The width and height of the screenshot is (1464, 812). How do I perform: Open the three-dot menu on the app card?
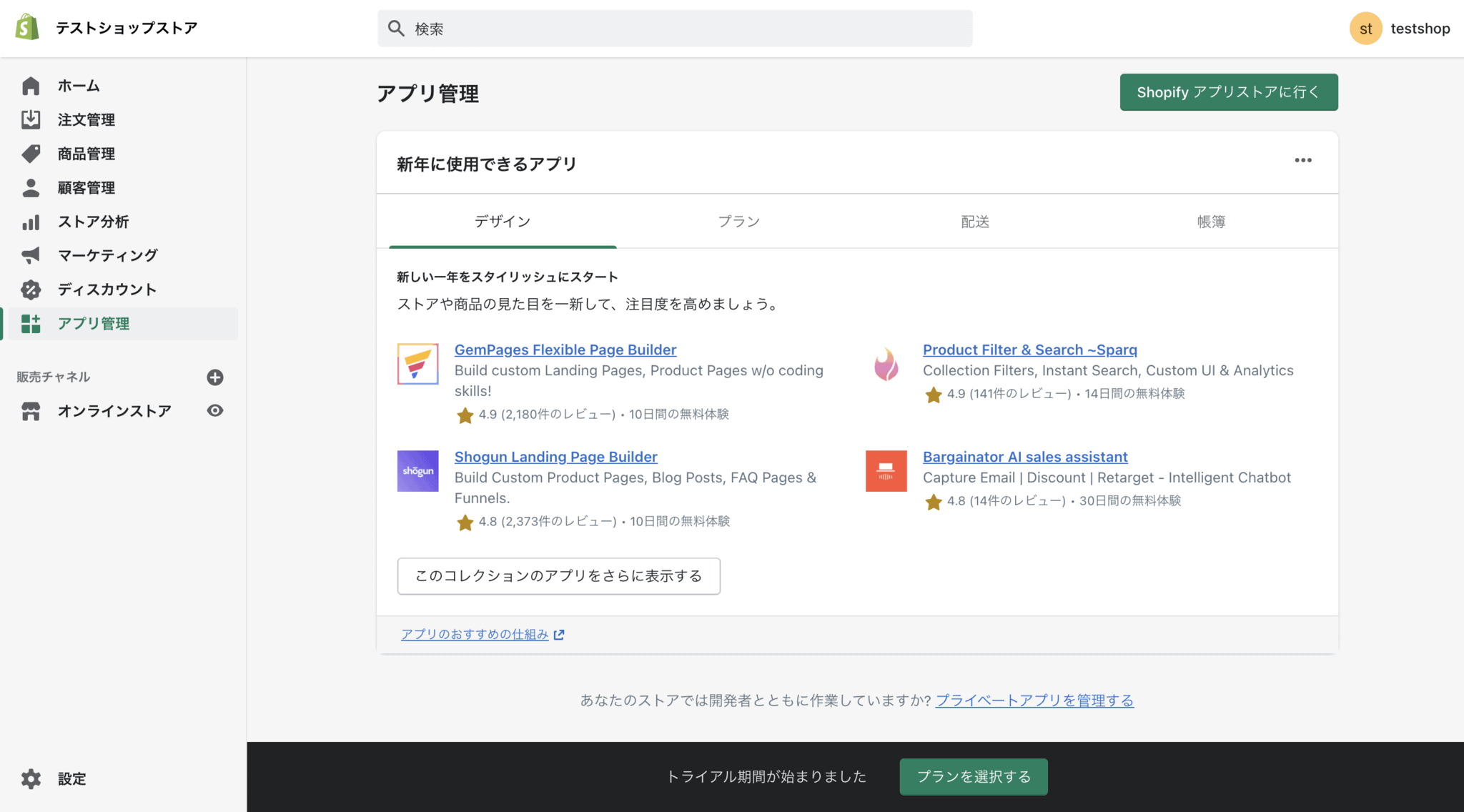pyautogui.click(x=1303, y=160)
